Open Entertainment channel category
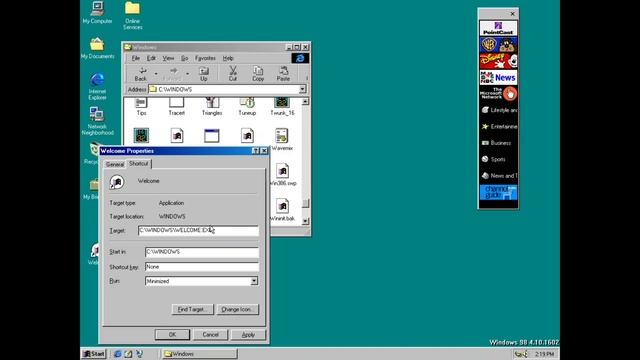640x360 pixels. tap(498, 127)
